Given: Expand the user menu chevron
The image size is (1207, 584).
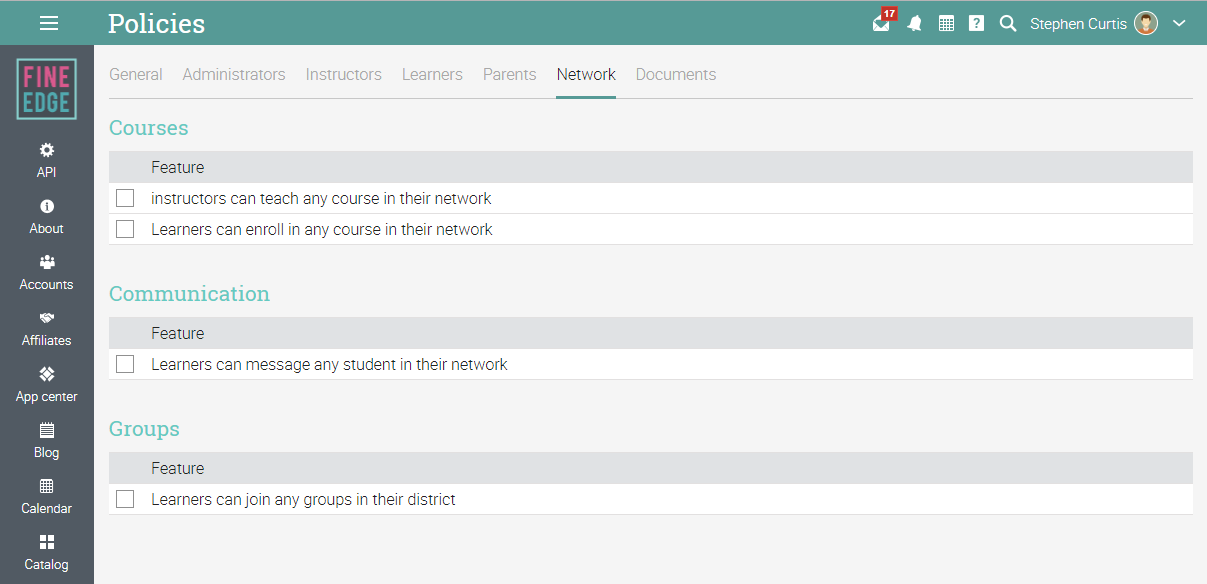Looking at the screenshot, I should pos(1179,24).
